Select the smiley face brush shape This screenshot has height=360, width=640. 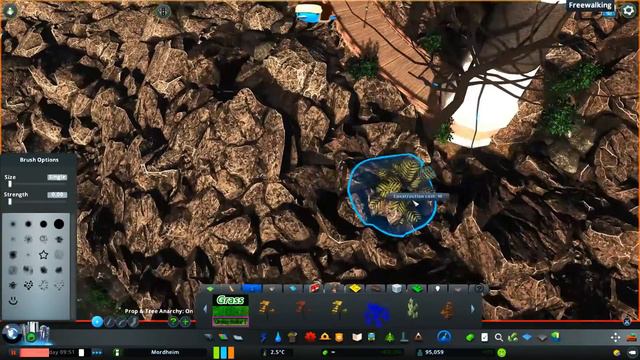(13, 301)
